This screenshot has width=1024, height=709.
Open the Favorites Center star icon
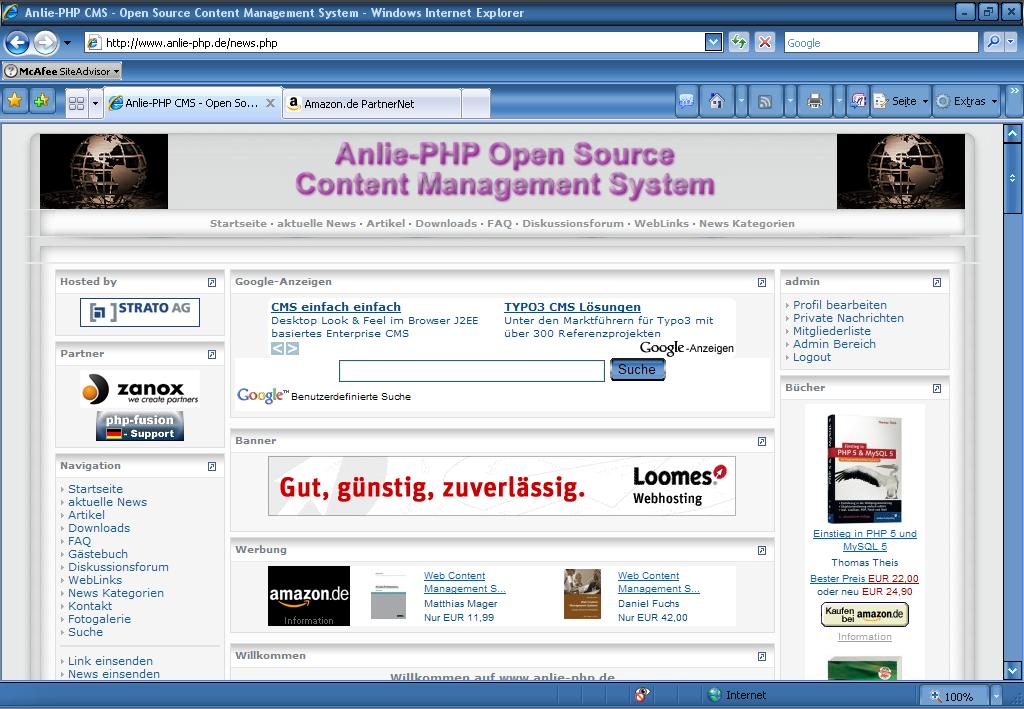tap(15, 101)
